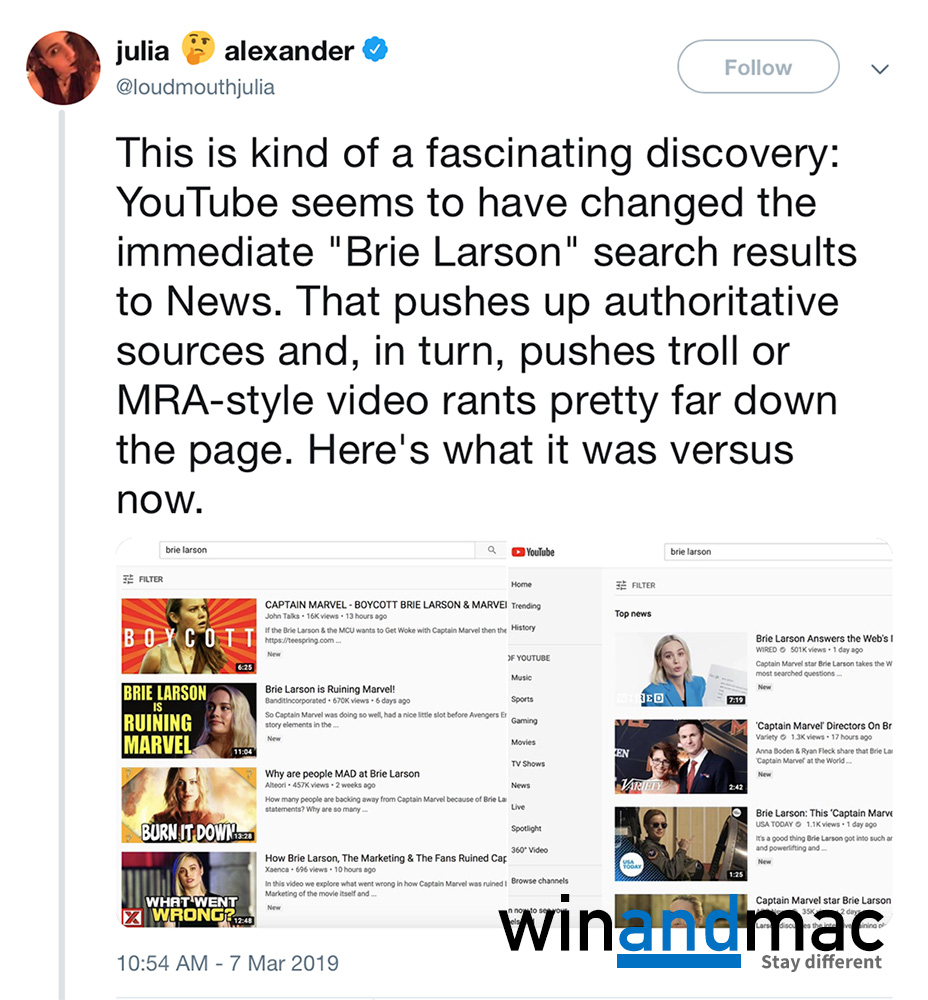This screenshot has height=1000, width=928.
Task: Open the FILTER icon in the right screenshot
Action: 621,585
